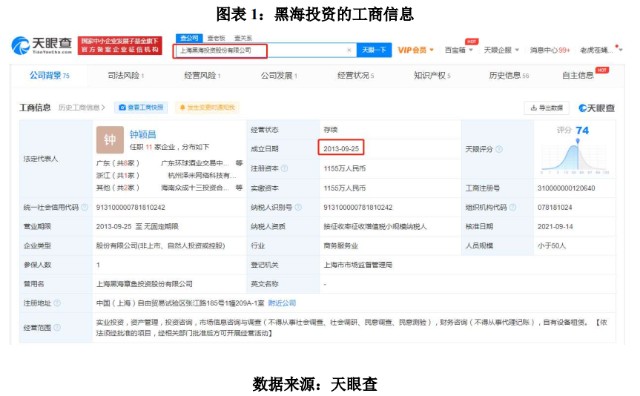The image size is (640, 396).
Task: Switch to the 自主信息 tab
Action: (x=578, y=76)
